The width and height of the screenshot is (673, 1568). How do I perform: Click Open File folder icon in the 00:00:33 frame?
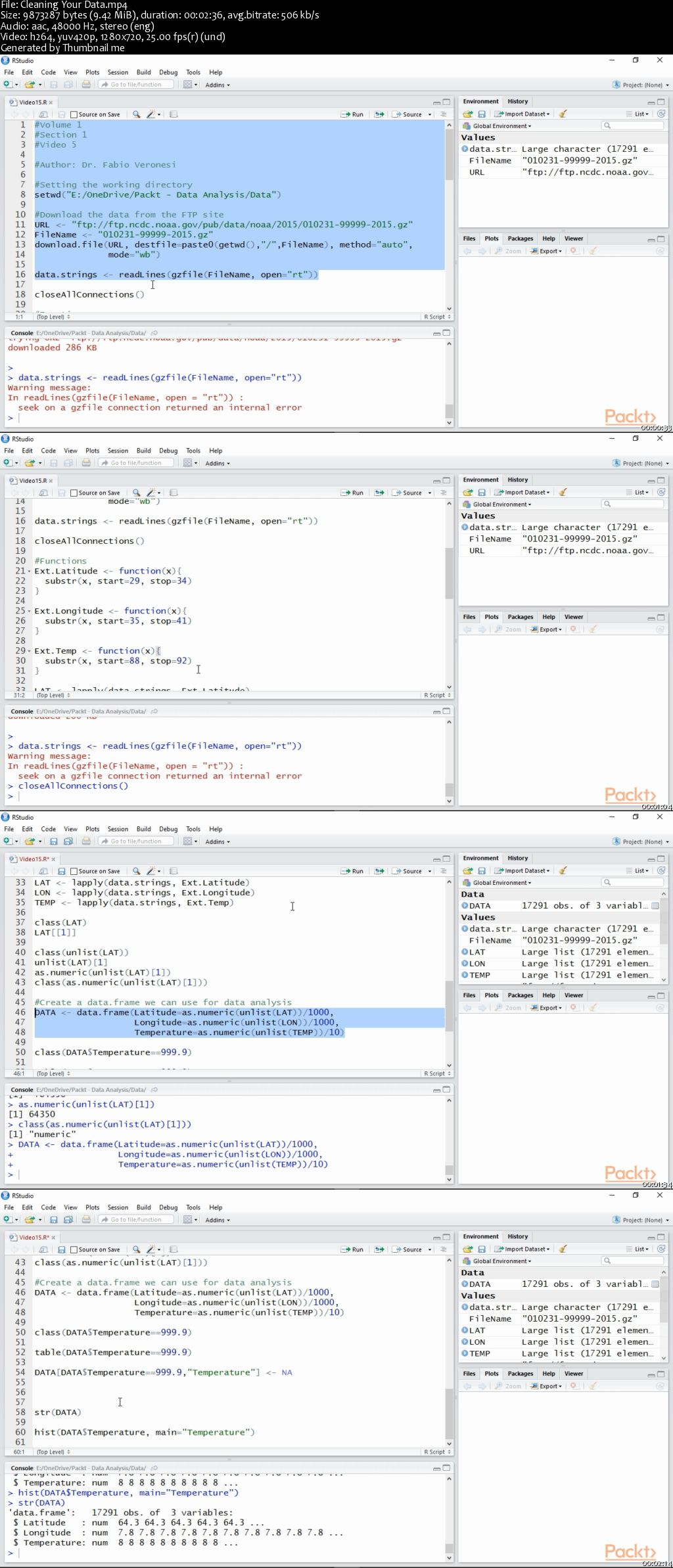[29, 85]
